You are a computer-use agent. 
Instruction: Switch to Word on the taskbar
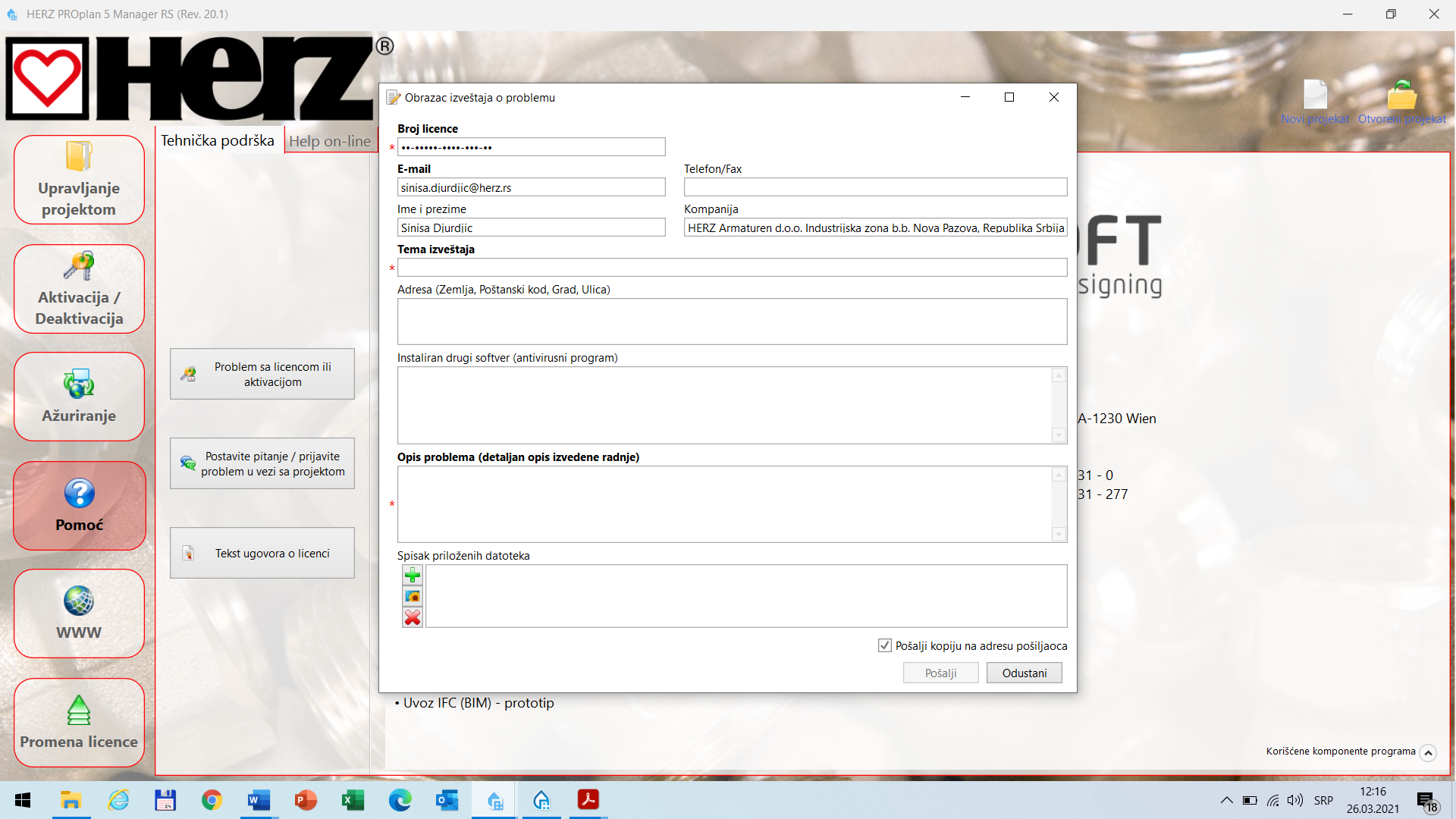tap(259, 800)
